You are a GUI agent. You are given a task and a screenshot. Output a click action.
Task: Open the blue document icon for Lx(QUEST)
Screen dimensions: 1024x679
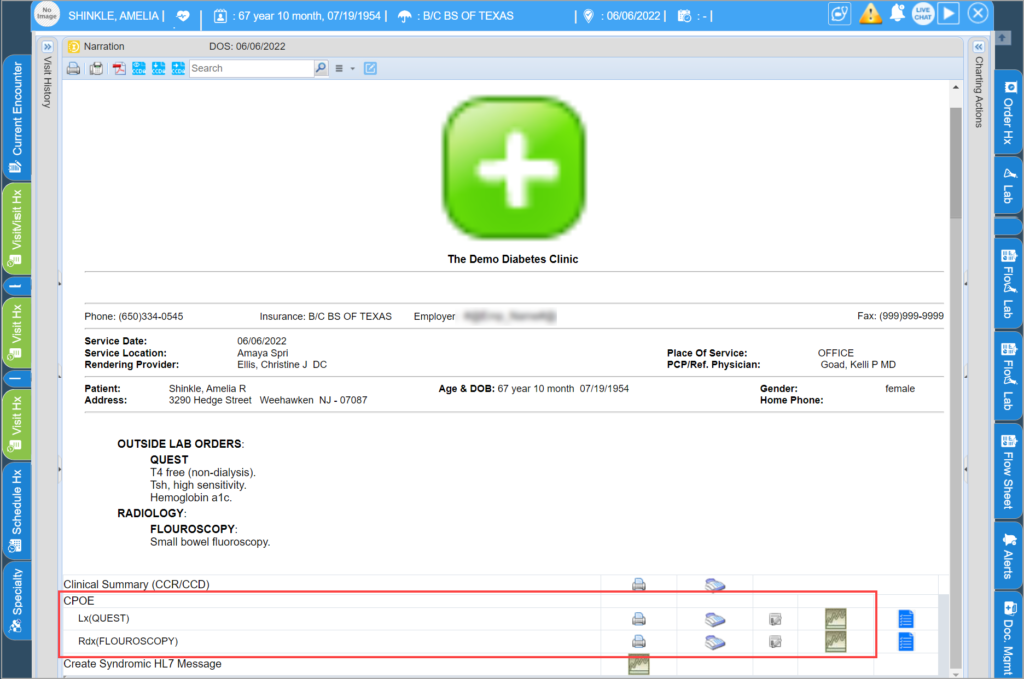pos(906,618)
